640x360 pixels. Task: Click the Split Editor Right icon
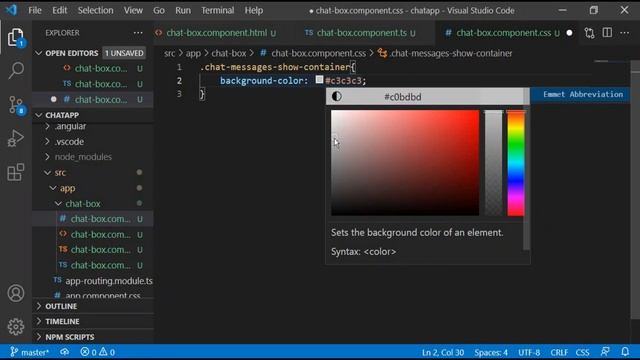coord(607,33)
